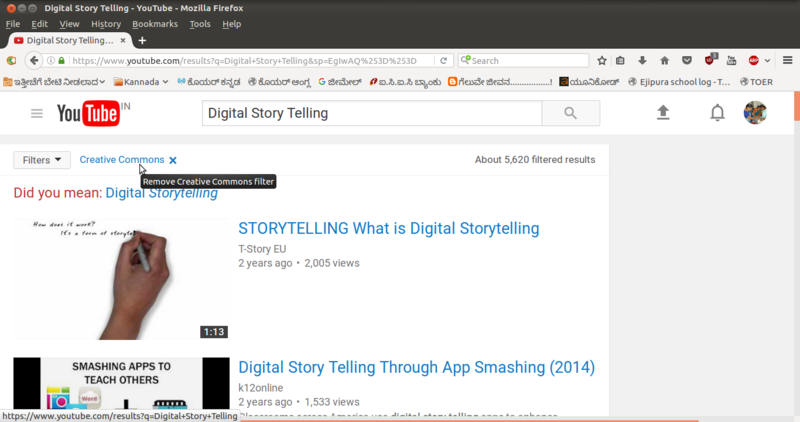Viewport: 800px width, 422px height.
Task: Click the Digital Storytelling suggestion link
Action: pyautogui.click(x=162, y=193)
